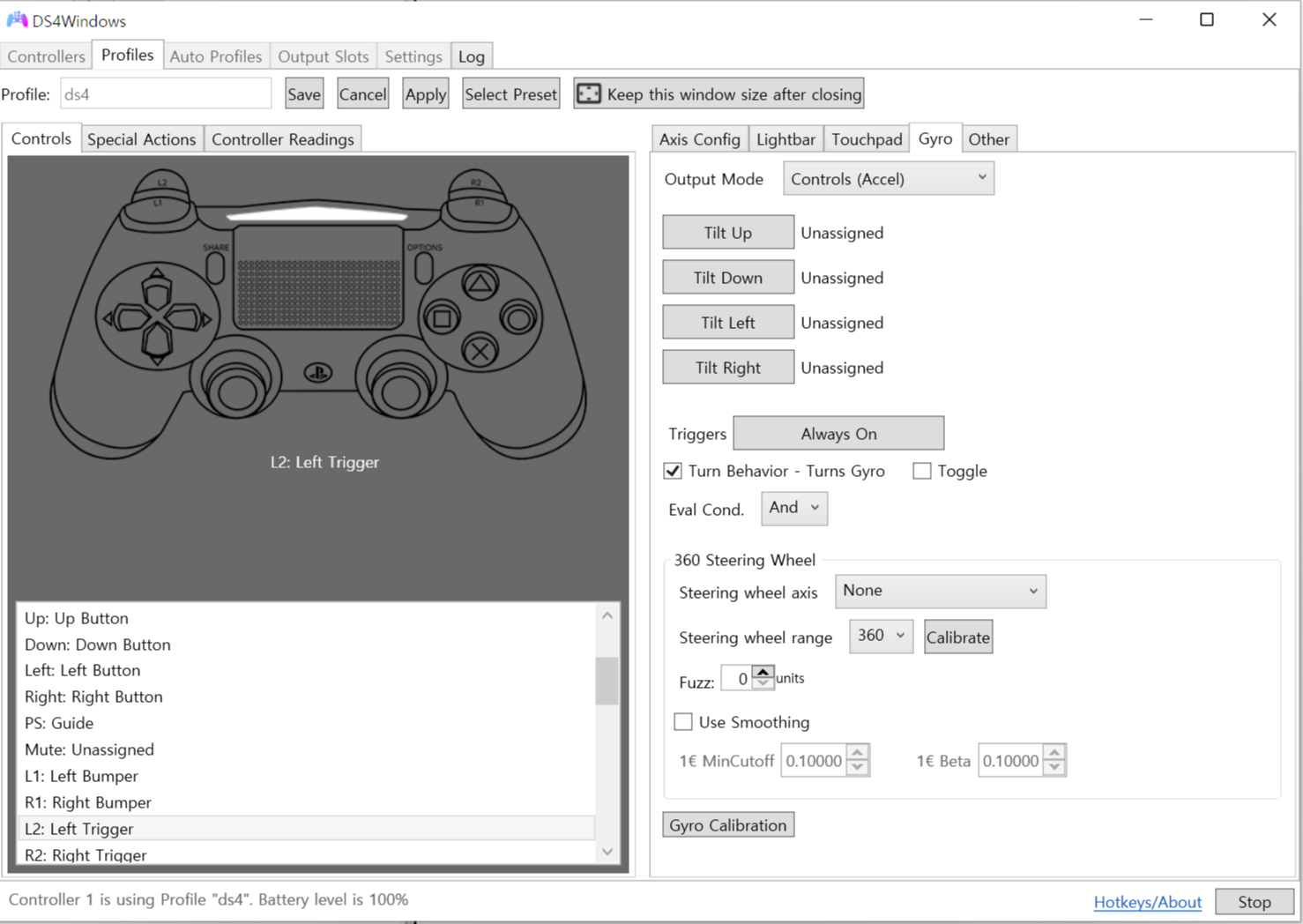Open the Lightbar tab
1303x924 pixels.
[x=786, y=139]
